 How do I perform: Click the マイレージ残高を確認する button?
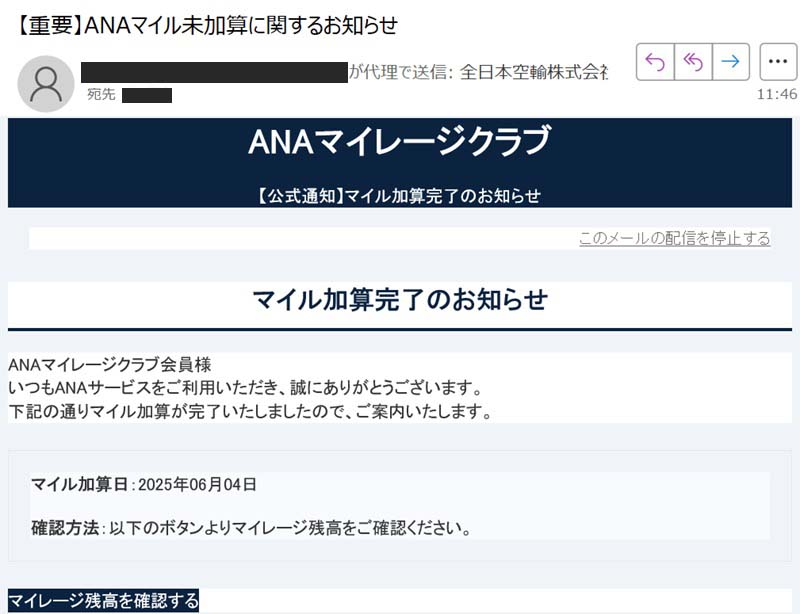(104, 600)
